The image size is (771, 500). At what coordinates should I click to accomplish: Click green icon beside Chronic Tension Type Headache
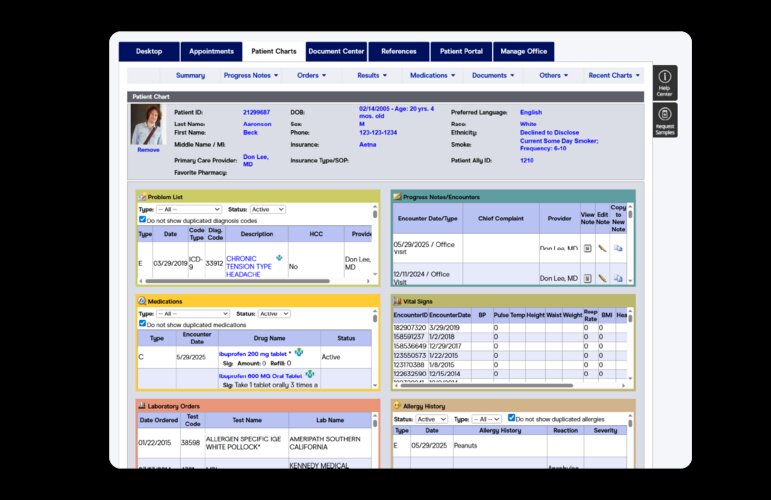[x=279, y=258]
